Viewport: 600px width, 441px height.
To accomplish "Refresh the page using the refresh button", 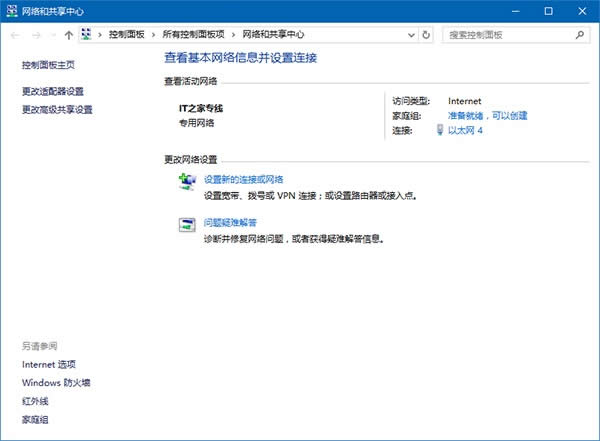I will [427, 34].
